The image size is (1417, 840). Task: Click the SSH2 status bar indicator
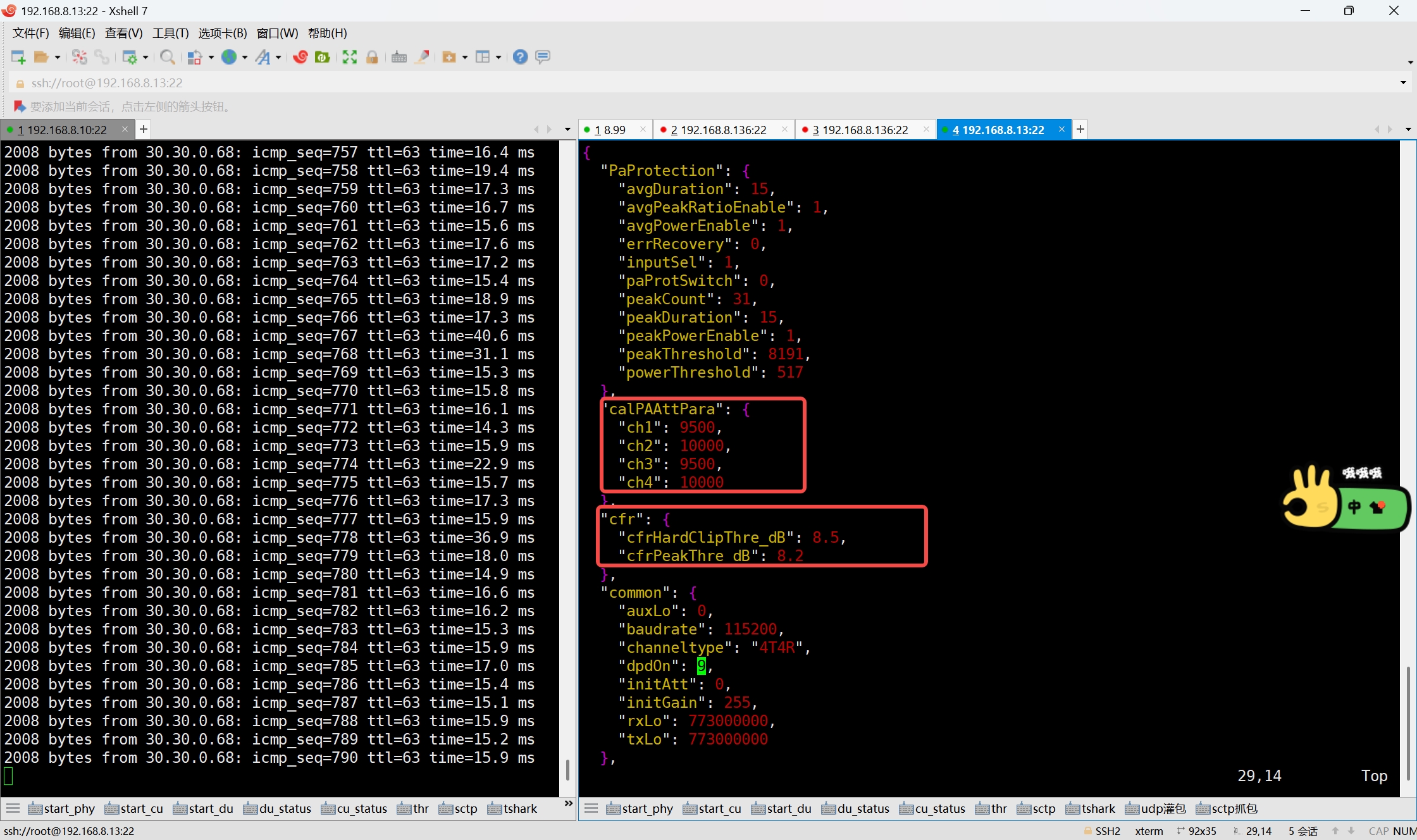(x=1102, y=831)
